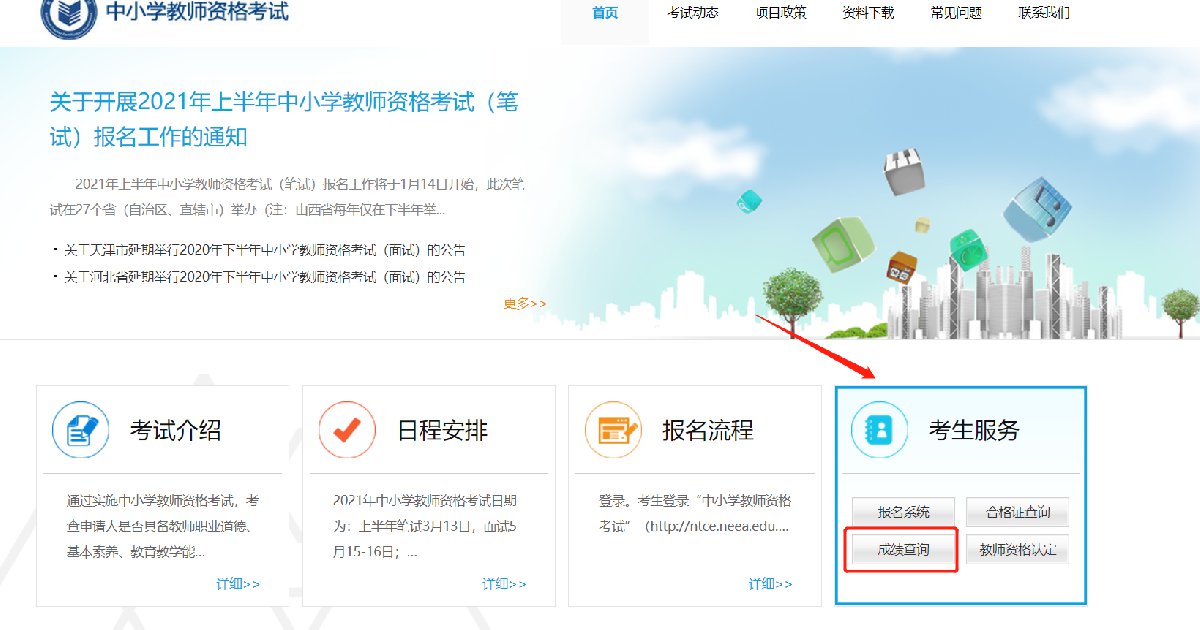Click the 日程安排 checkmark icon

coord(347,431)
